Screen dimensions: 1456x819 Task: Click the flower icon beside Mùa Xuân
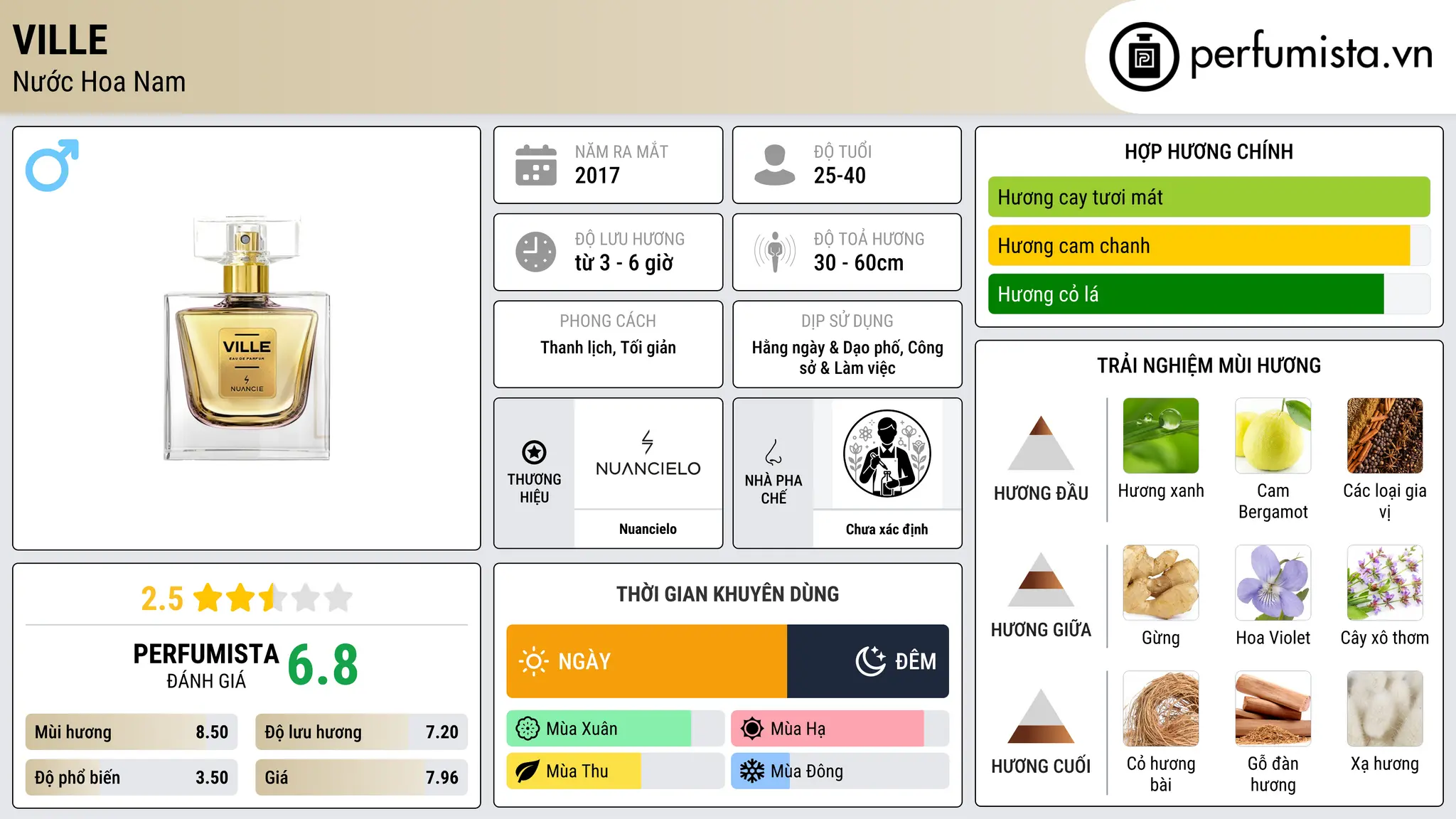[528, 729]
